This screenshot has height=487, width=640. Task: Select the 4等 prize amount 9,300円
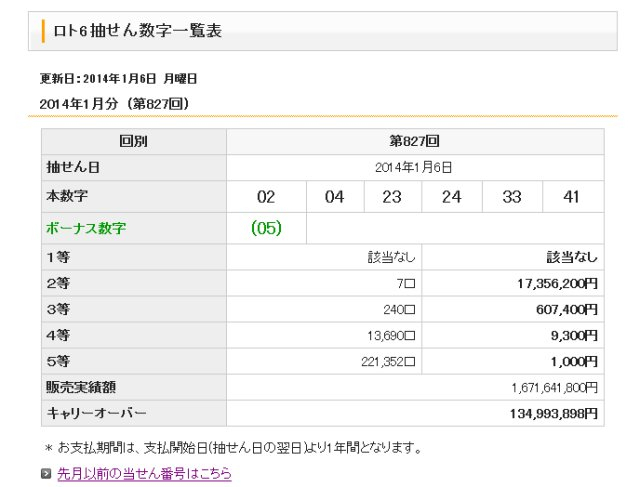pyautogui.click(x=574, y=335)
